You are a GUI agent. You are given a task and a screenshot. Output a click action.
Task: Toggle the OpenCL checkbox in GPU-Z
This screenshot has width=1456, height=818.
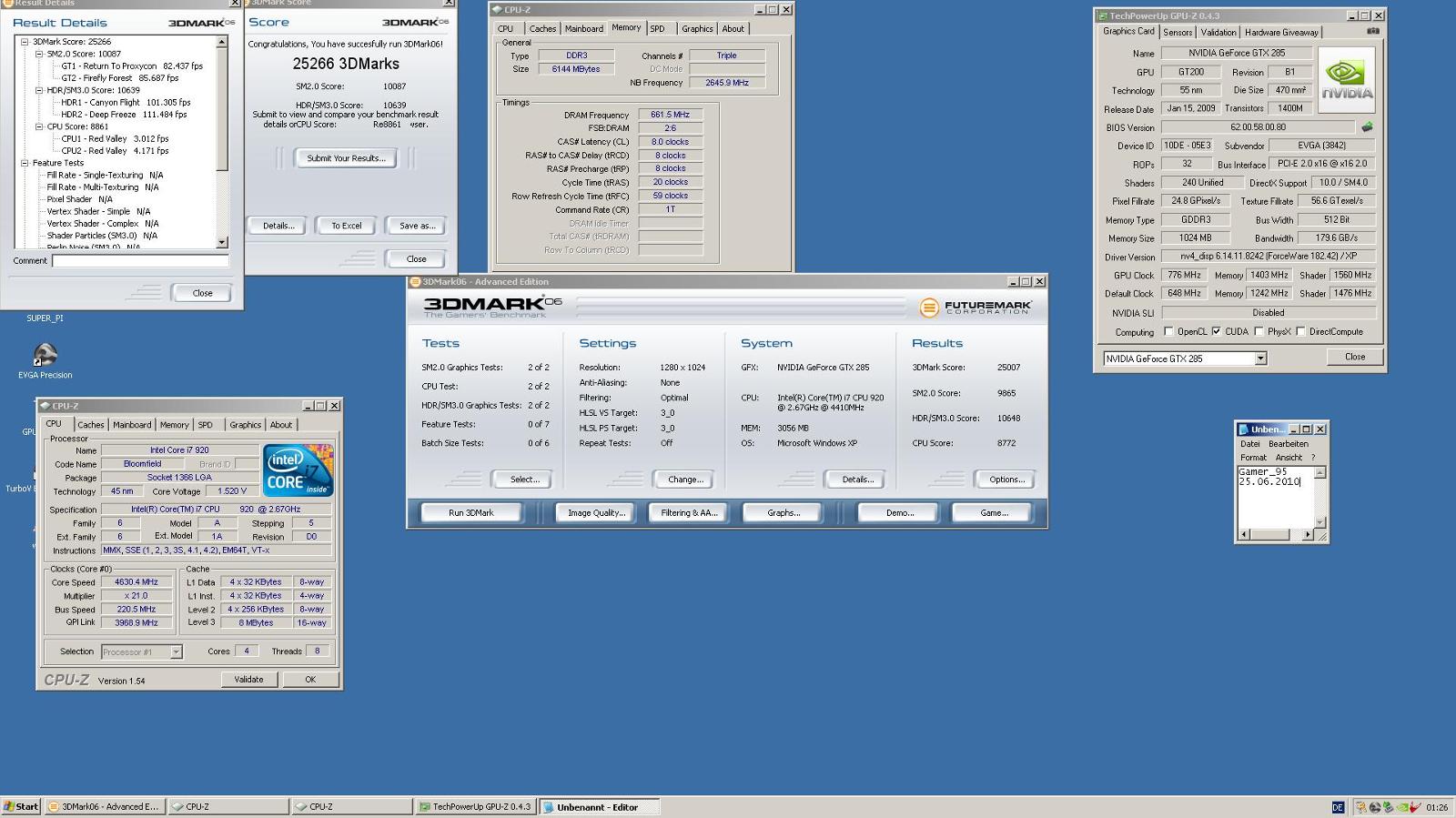[x=1169, y=331]
